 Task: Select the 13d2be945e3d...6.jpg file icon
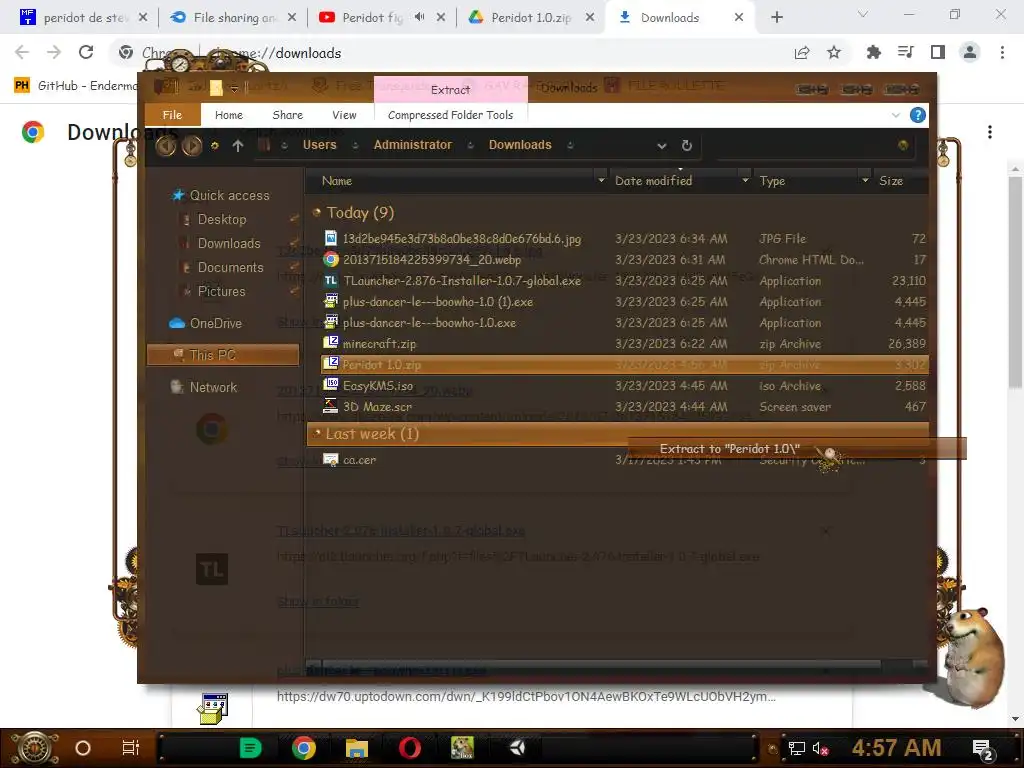pos(331,238)
